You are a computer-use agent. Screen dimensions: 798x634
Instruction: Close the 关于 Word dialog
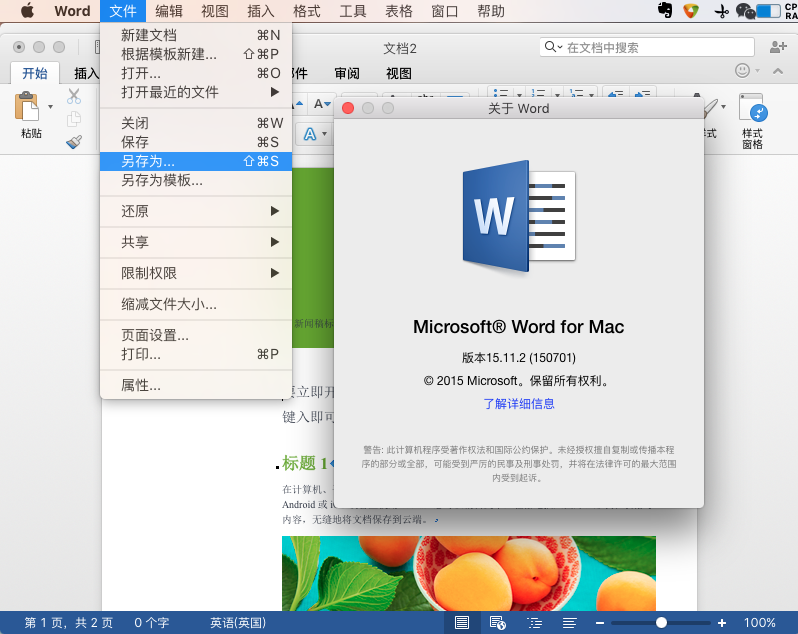click(x=348, y=108)
